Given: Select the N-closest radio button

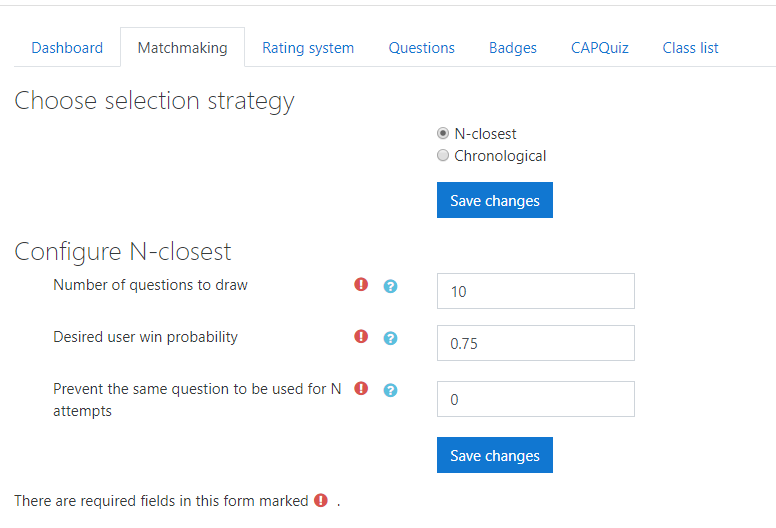Looking at the screenshot, I should 443,134.
